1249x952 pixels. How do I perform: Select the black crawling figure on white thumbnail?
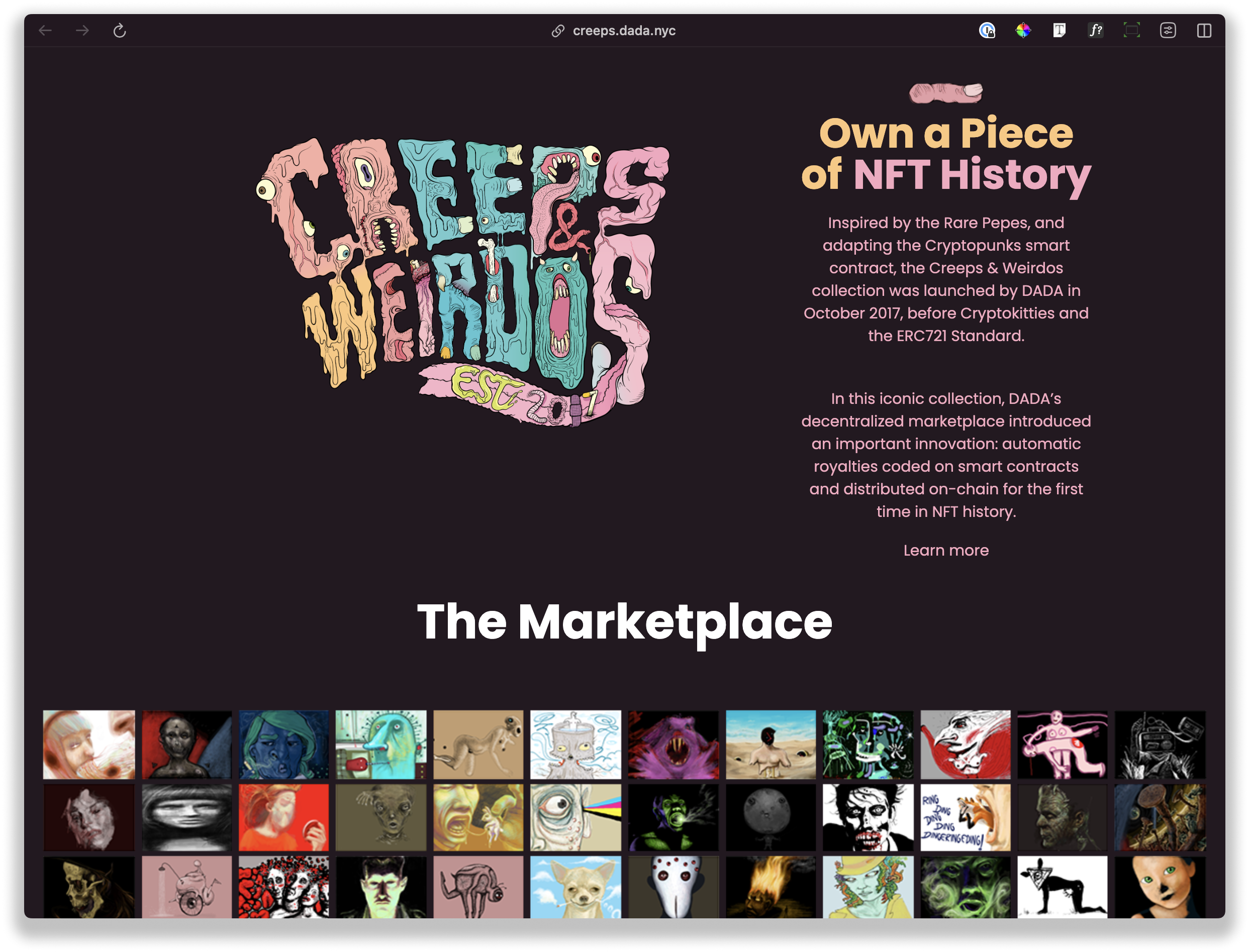[x=1063, y=887]
